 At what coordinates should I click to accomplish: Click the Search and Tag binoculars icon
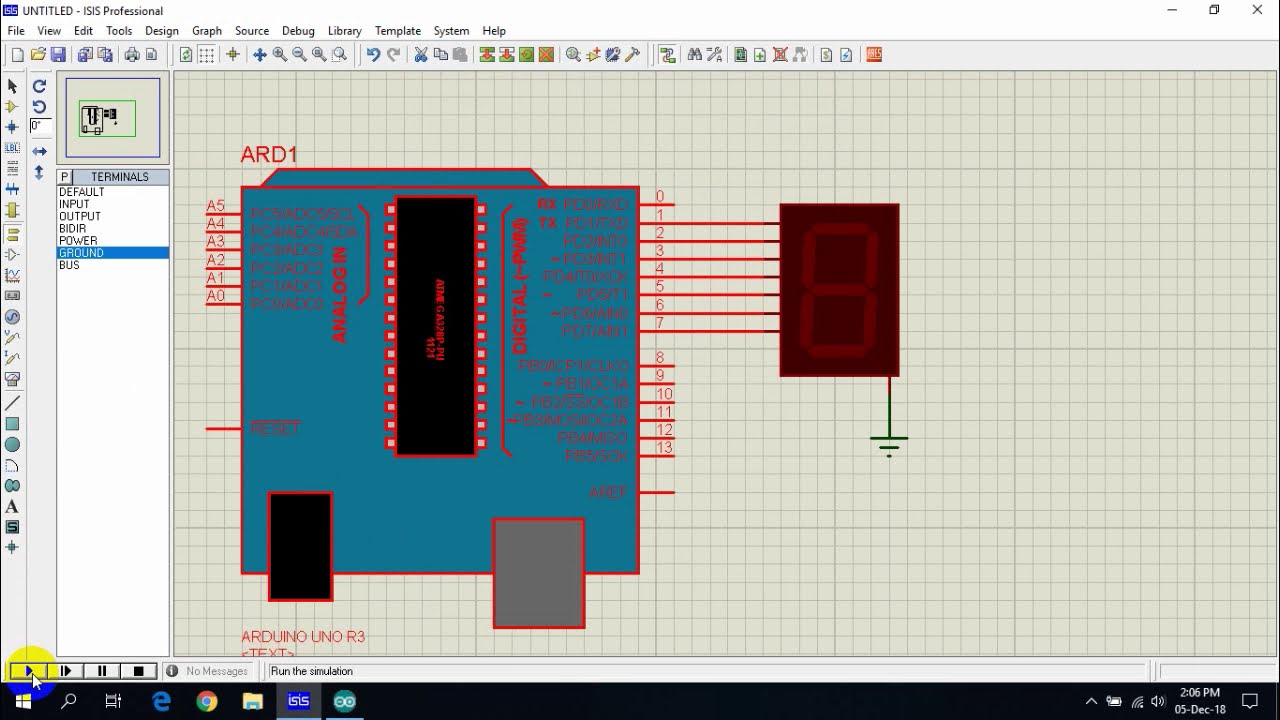pos(695,55)
